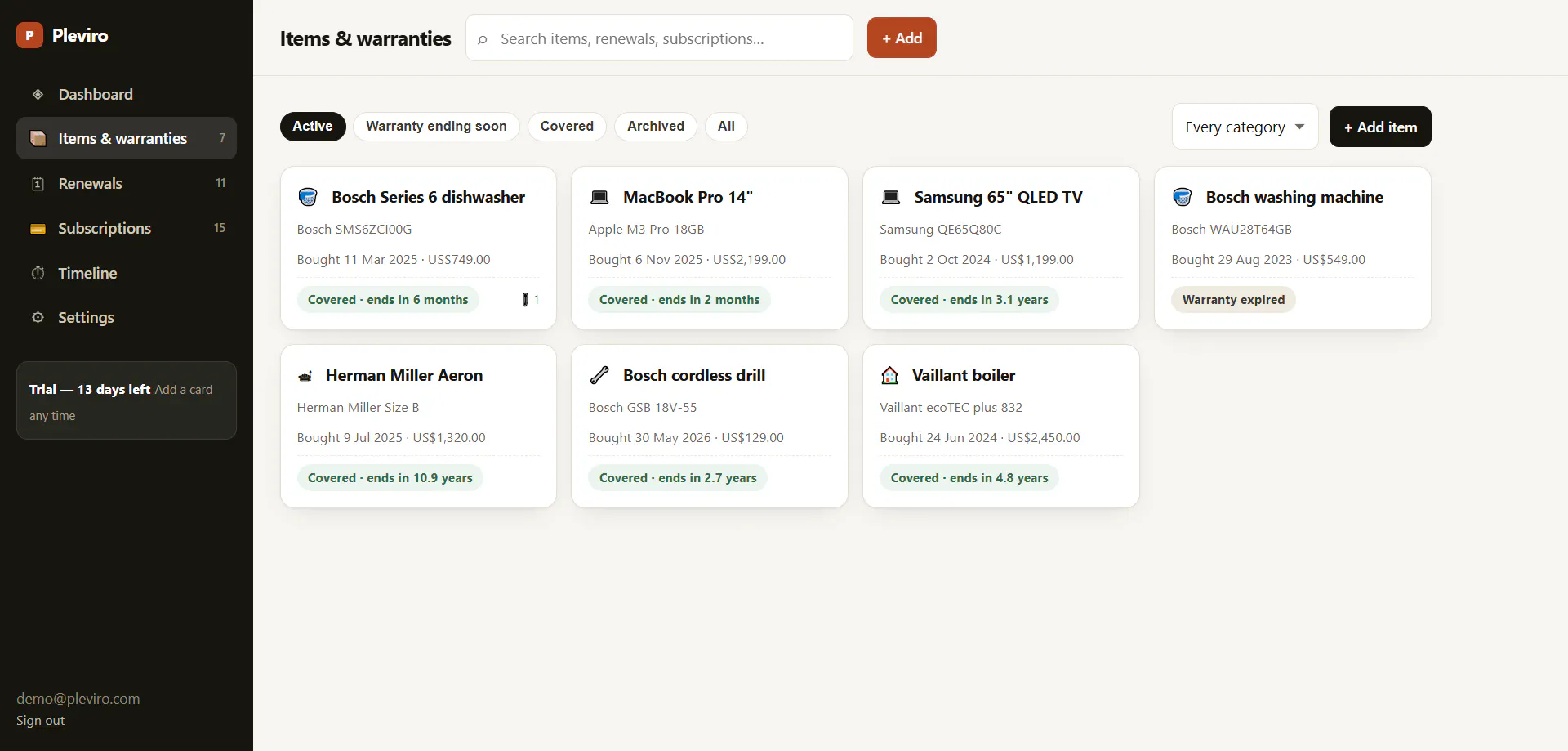
Task: Click the Bosch washing machine appliance icon
Action: click(1183, 197)
